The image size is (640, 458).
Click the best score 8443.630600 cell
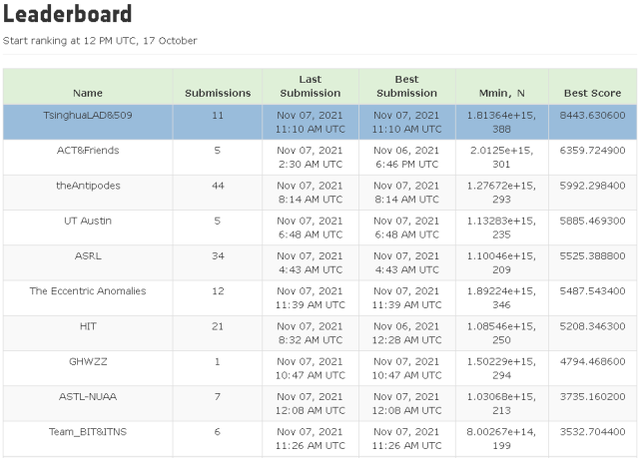click(x=592, y=115)
